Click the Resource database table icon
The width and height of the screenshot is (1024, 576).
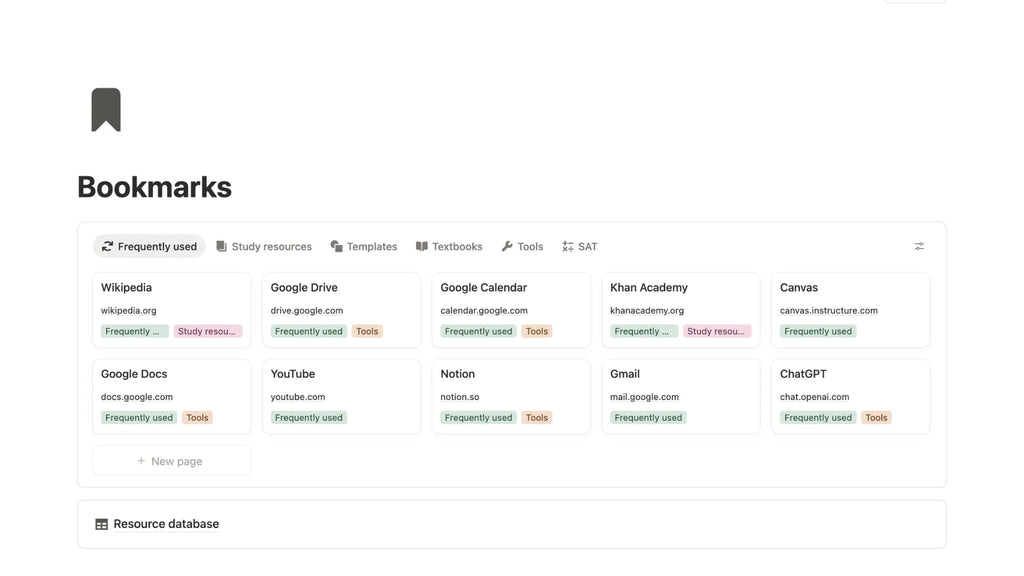[101, 524]
